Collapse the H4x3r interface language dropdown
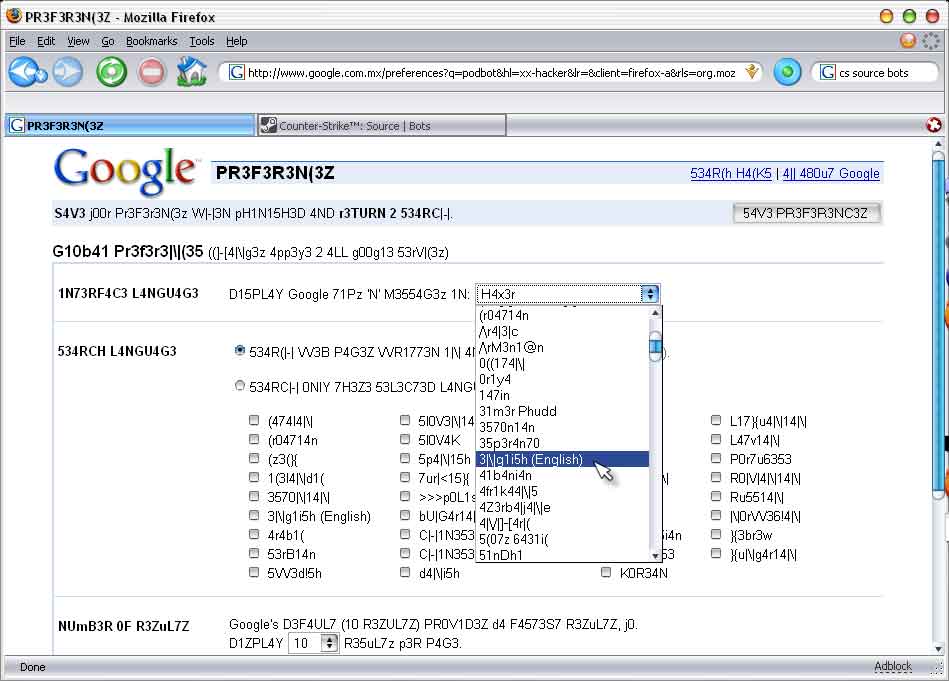The image size is (949, 681). click(651, 294)
